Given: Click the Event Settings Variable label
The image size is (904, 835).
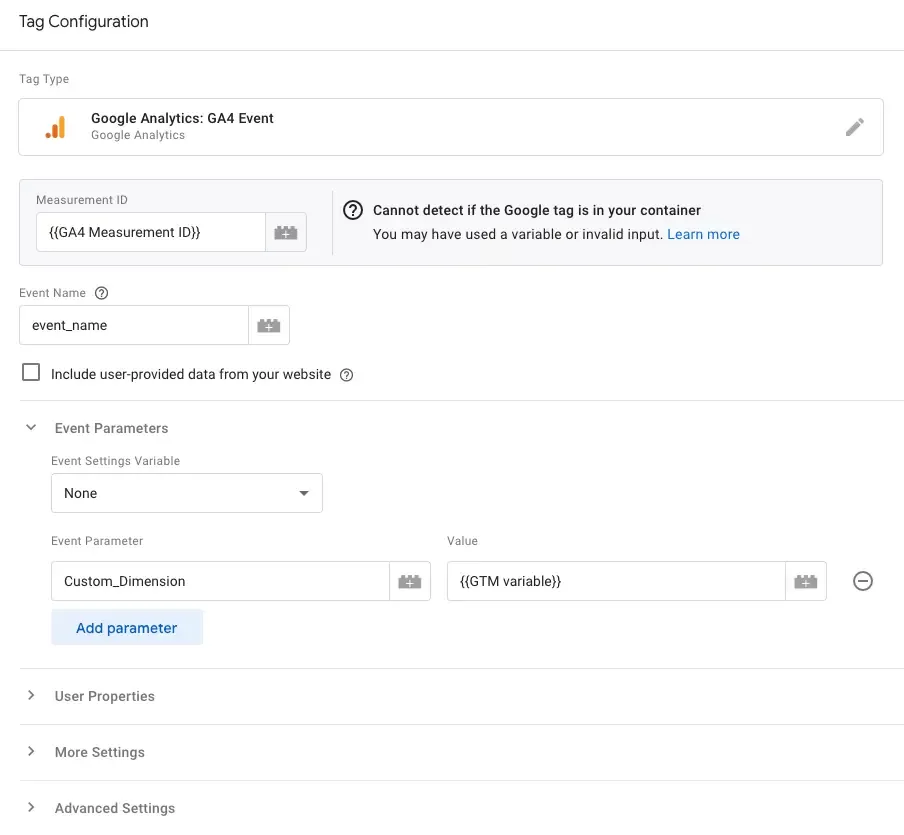Looking at the screenshot, I should (x=115, y=461).
